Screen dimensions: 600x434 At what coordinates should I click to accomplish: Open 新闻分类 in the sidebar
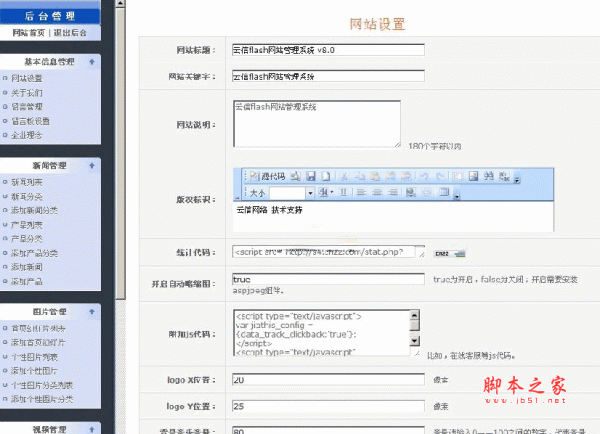pyautogui.click(x=27, y=197)
